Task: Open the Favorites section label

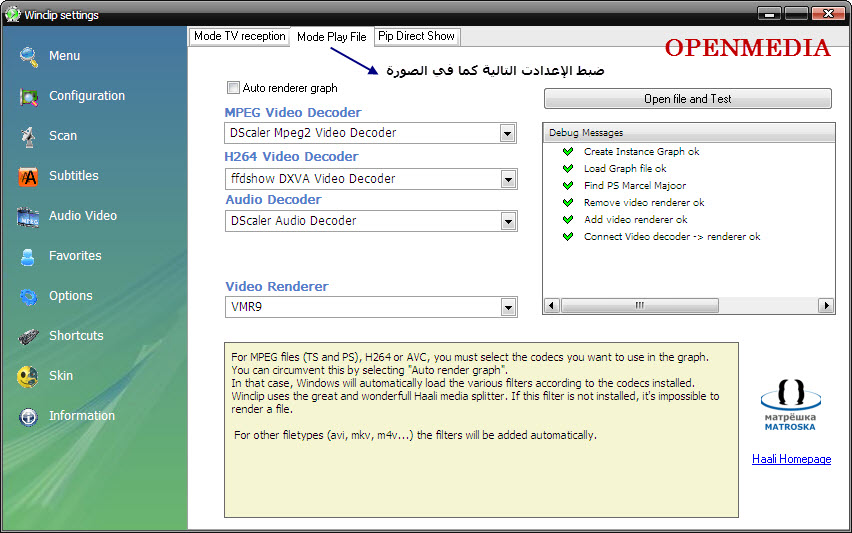Action: tap(75, 255)
